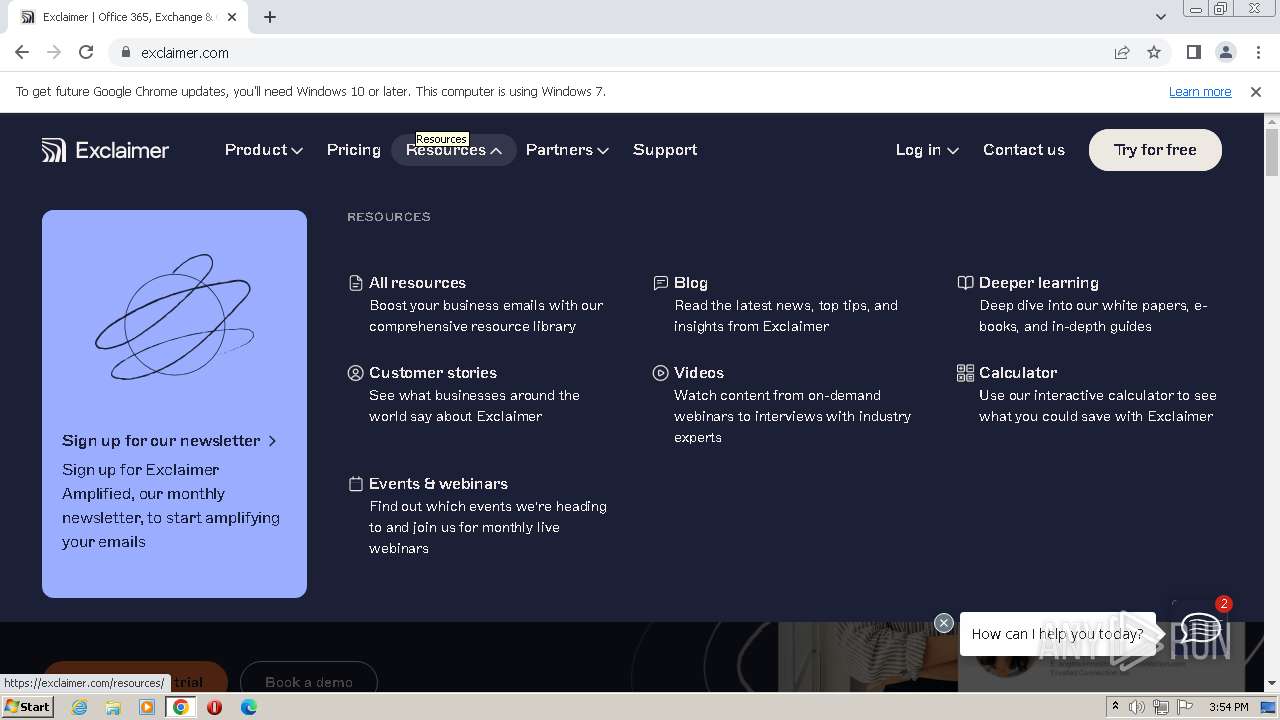
Task: Click the Deeper learning book icon
Action: [965, 283]
